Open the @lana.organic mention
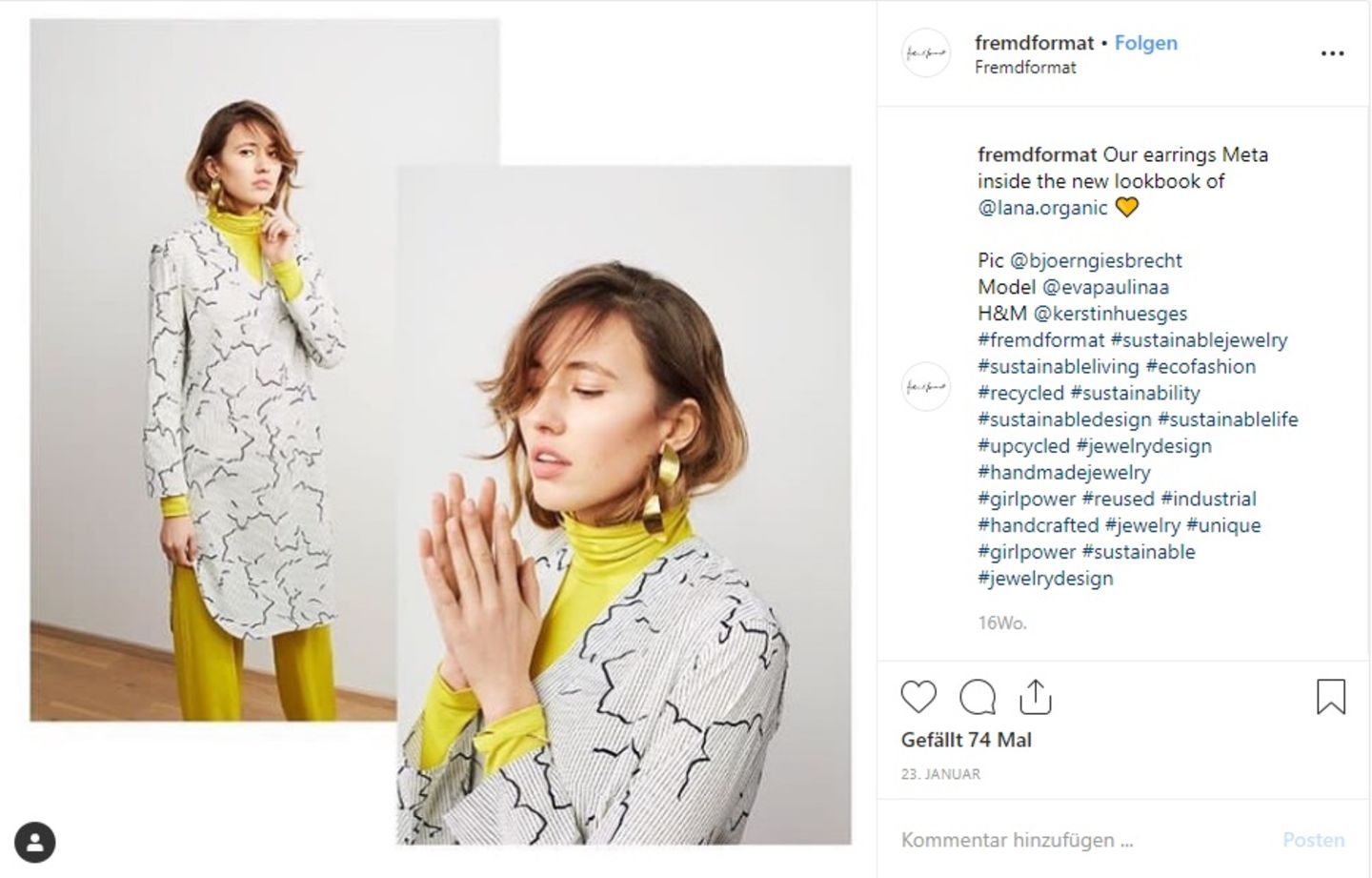Screen dimensions: 1372x878 pos(1042,208)
